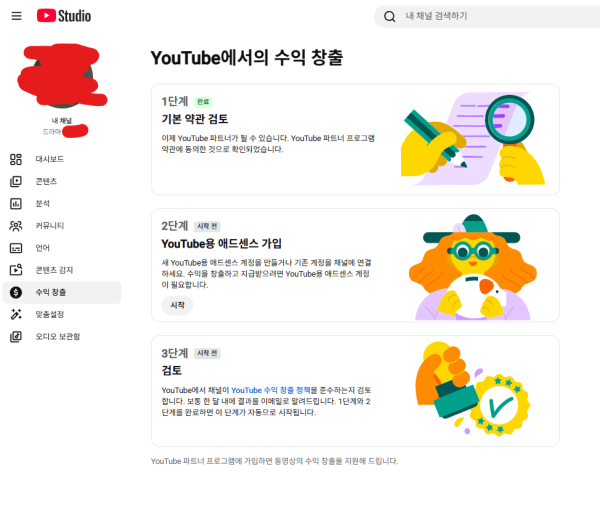
Task: Open 콘텐츠 감지 in the sidebar
Action: click(x=62, y=270)
